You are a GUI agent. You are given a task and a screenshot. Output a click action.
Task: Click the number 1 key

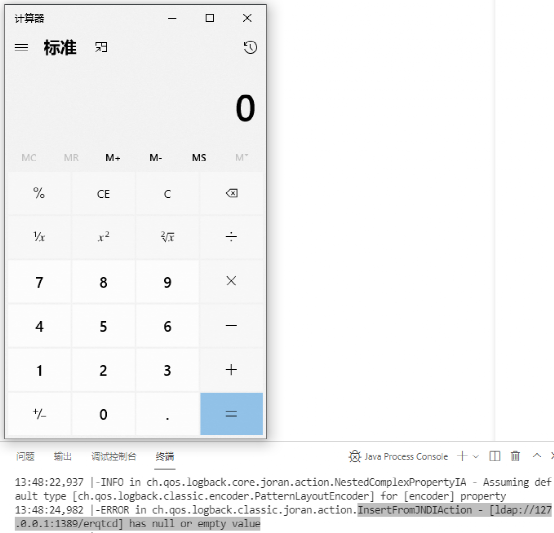(x=39, y=370)
